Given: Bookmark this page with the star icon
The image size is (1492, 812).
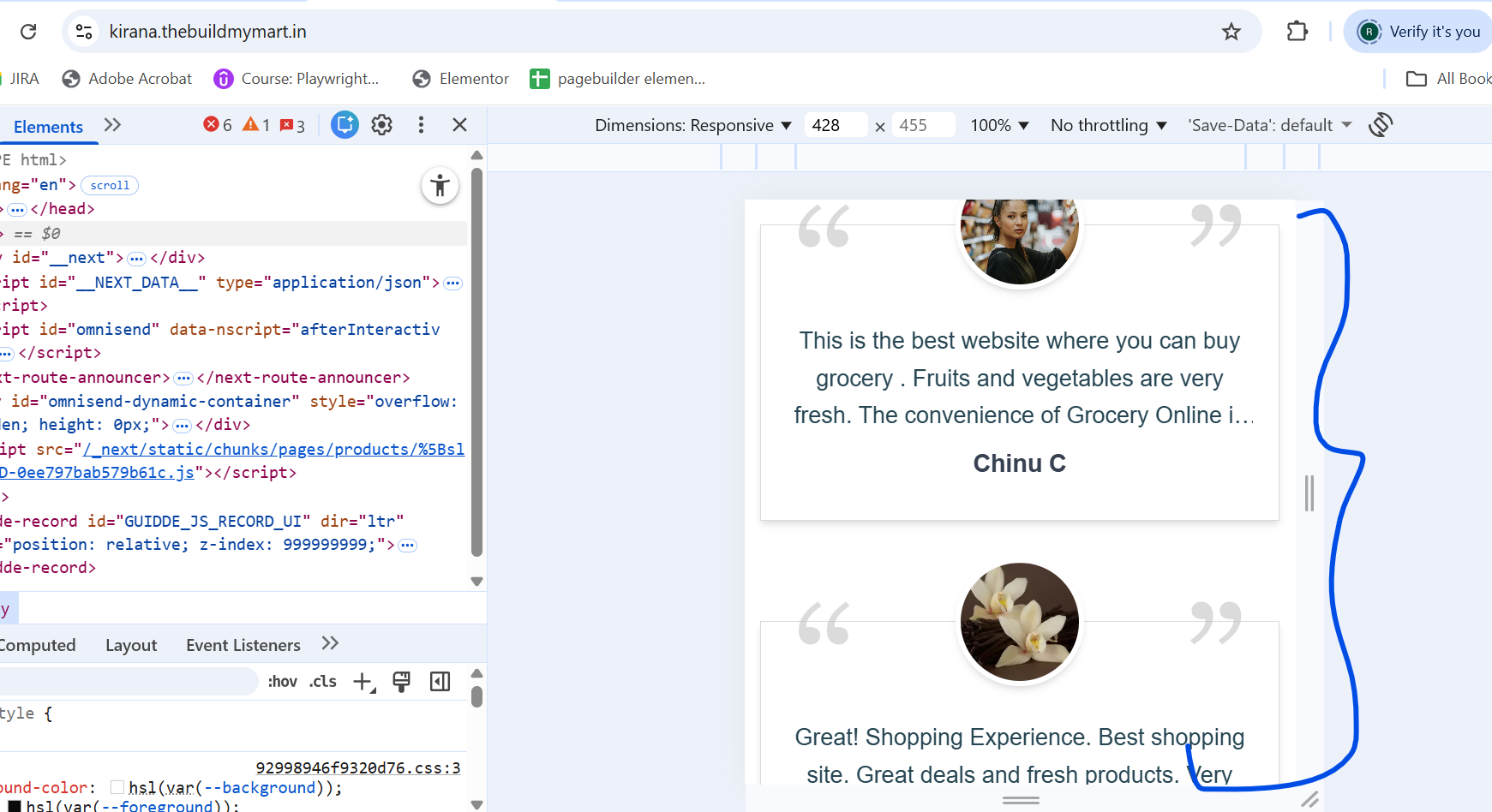Looking at the screenshot, I should click(x=1231, y=32).
